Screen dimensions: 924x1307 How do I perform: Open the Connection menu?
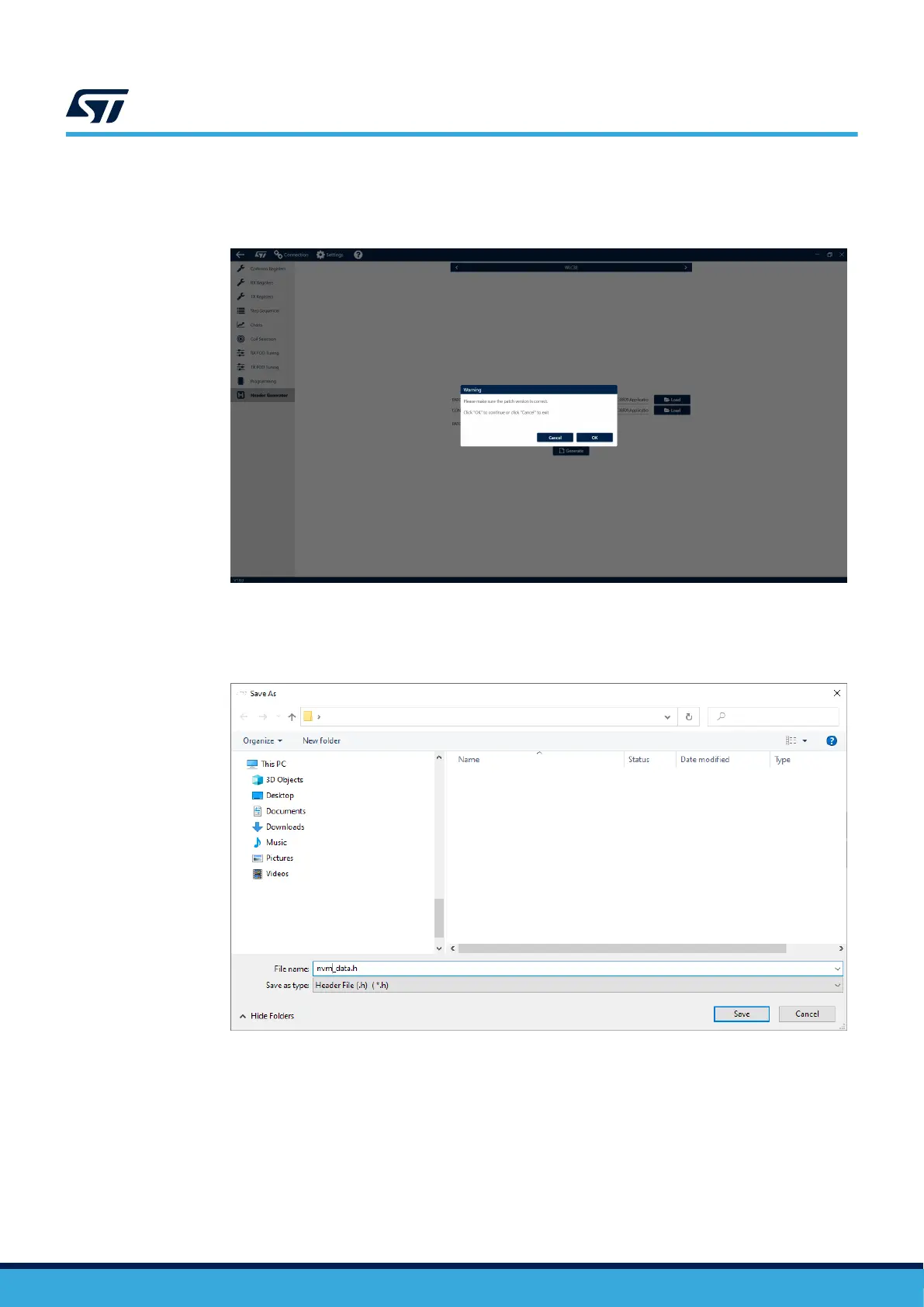tap(291, 255)
